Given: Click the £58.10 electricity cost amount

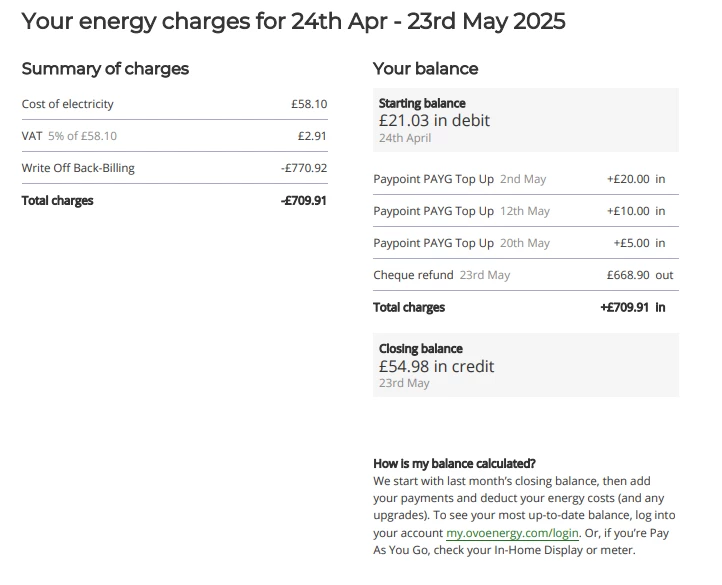Looking at the screenshot, I should 308,104.
